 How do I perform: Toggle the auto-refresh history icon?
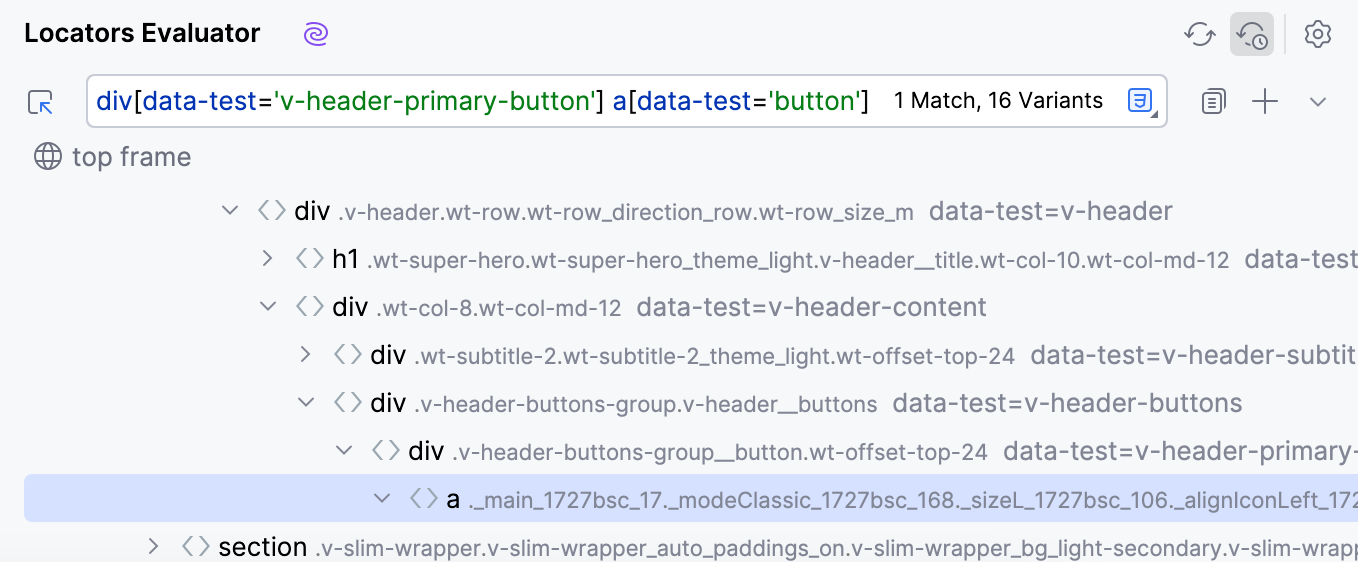(1252, 34)
